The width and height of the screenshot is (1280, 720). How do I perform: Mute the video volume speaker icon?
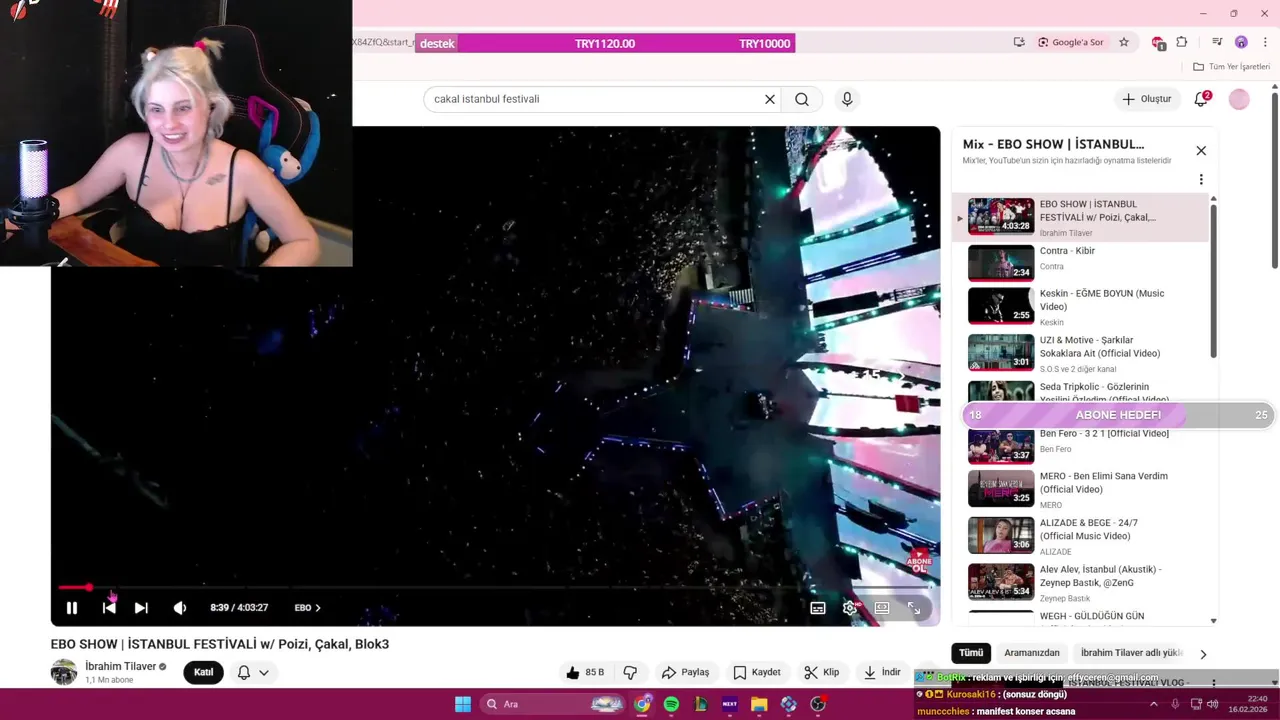point(180,607)
